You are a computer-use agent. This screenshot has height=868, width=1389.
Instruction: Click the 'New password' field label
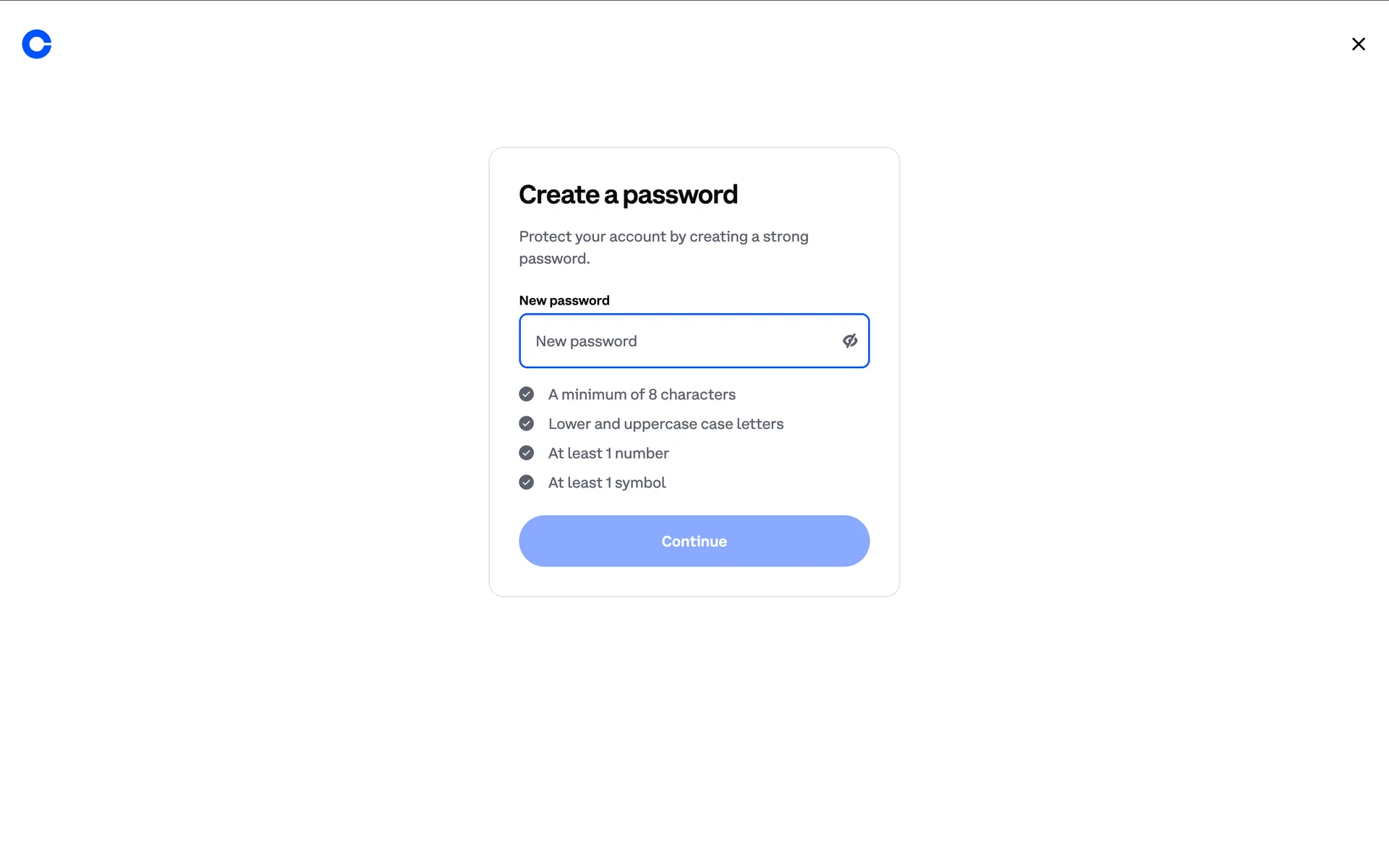[x=564, y=300]
